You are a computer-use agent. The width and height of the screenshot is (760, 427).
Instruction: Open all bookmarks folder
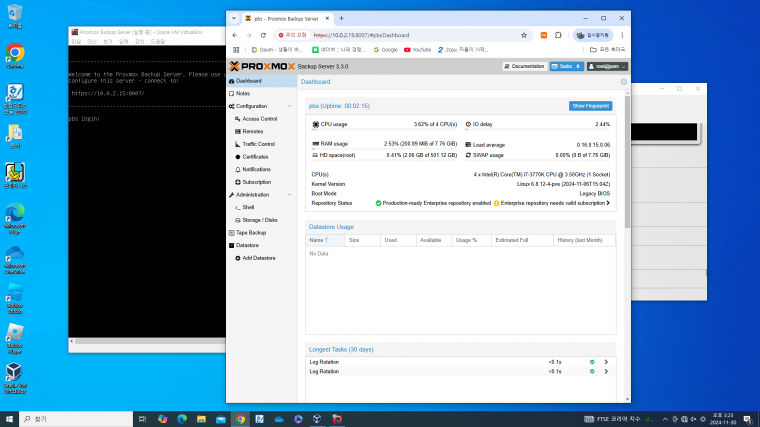click(x=607, y=50)
